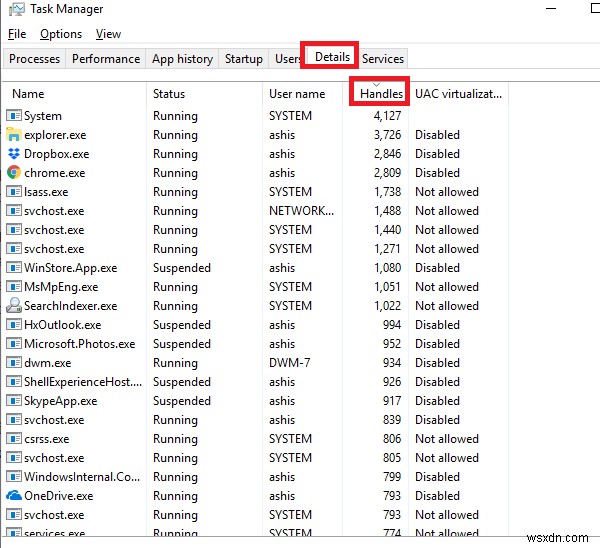This screenshot has height=548, width=600.
Task: Click Suspended status of ShellExperienceHost
Action: coord(182,382)
